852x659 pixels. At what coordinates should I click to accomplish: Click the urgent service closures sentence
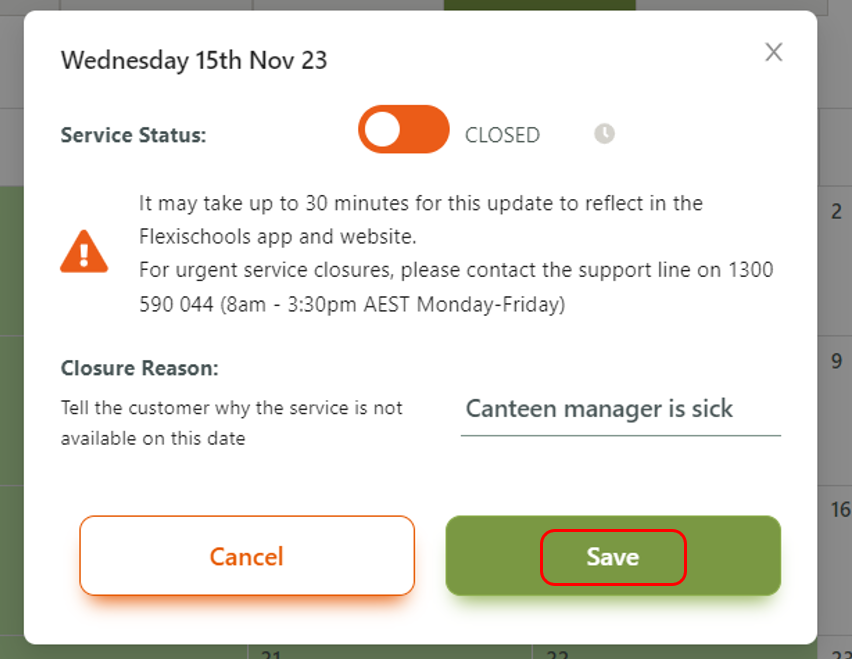pos(455,271)
